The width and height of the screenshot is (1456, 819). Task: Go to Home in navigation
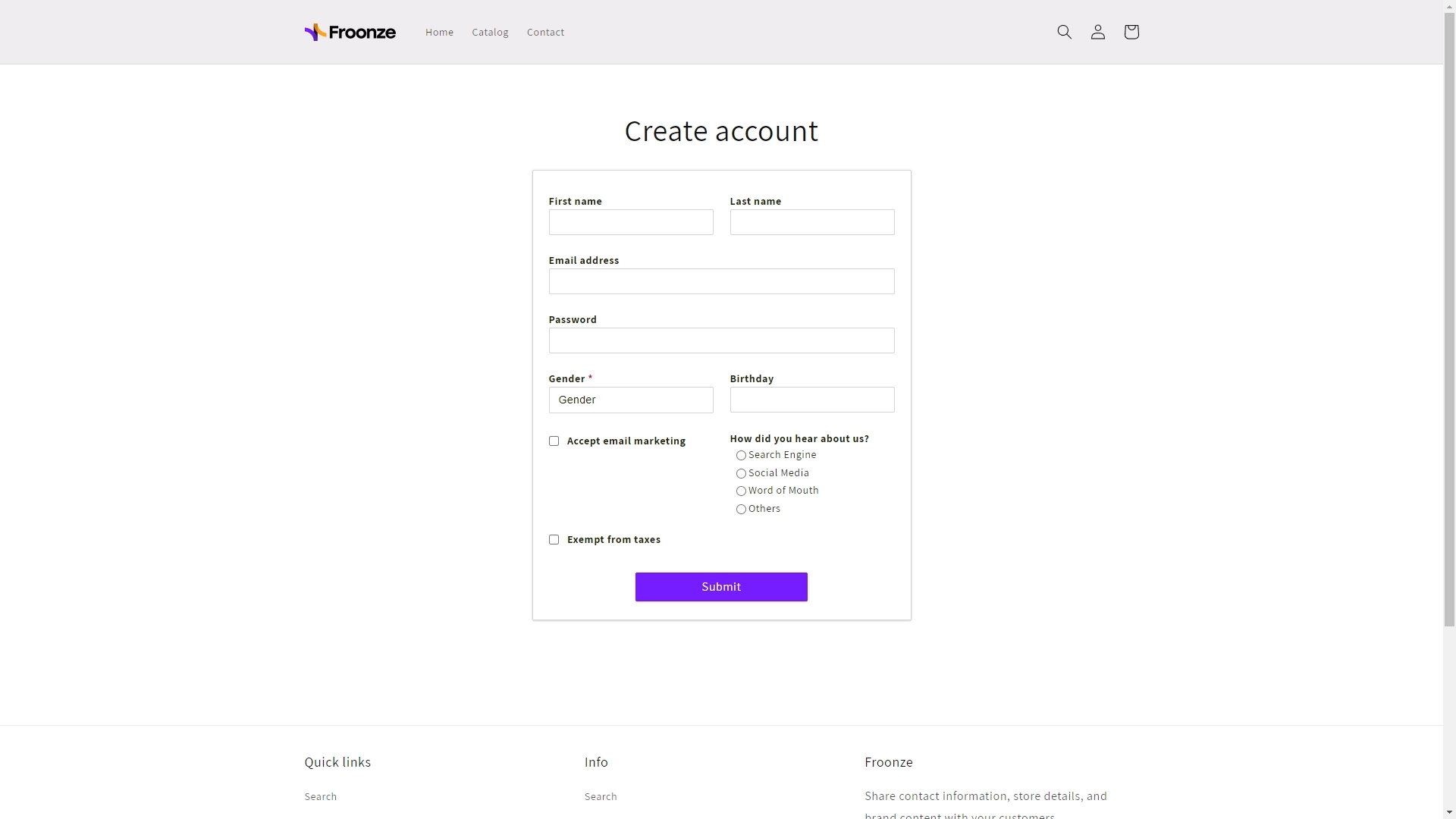(x=439, y=32)
